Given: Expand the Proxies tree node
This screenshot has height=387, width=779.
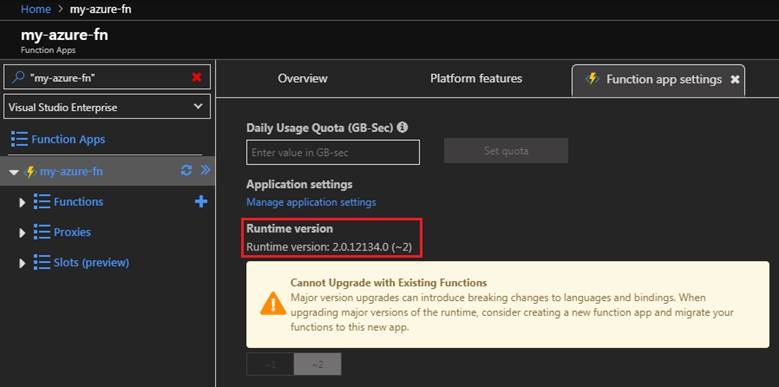Looking at the screenshot, I should (22, 233).
